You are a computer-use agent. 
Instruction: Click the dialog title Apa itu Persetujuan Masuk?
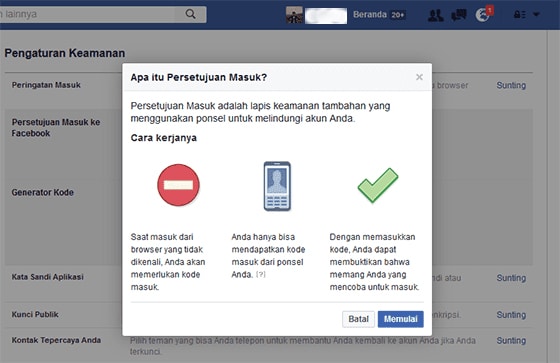pyautogui.click(x=199, y=77)
